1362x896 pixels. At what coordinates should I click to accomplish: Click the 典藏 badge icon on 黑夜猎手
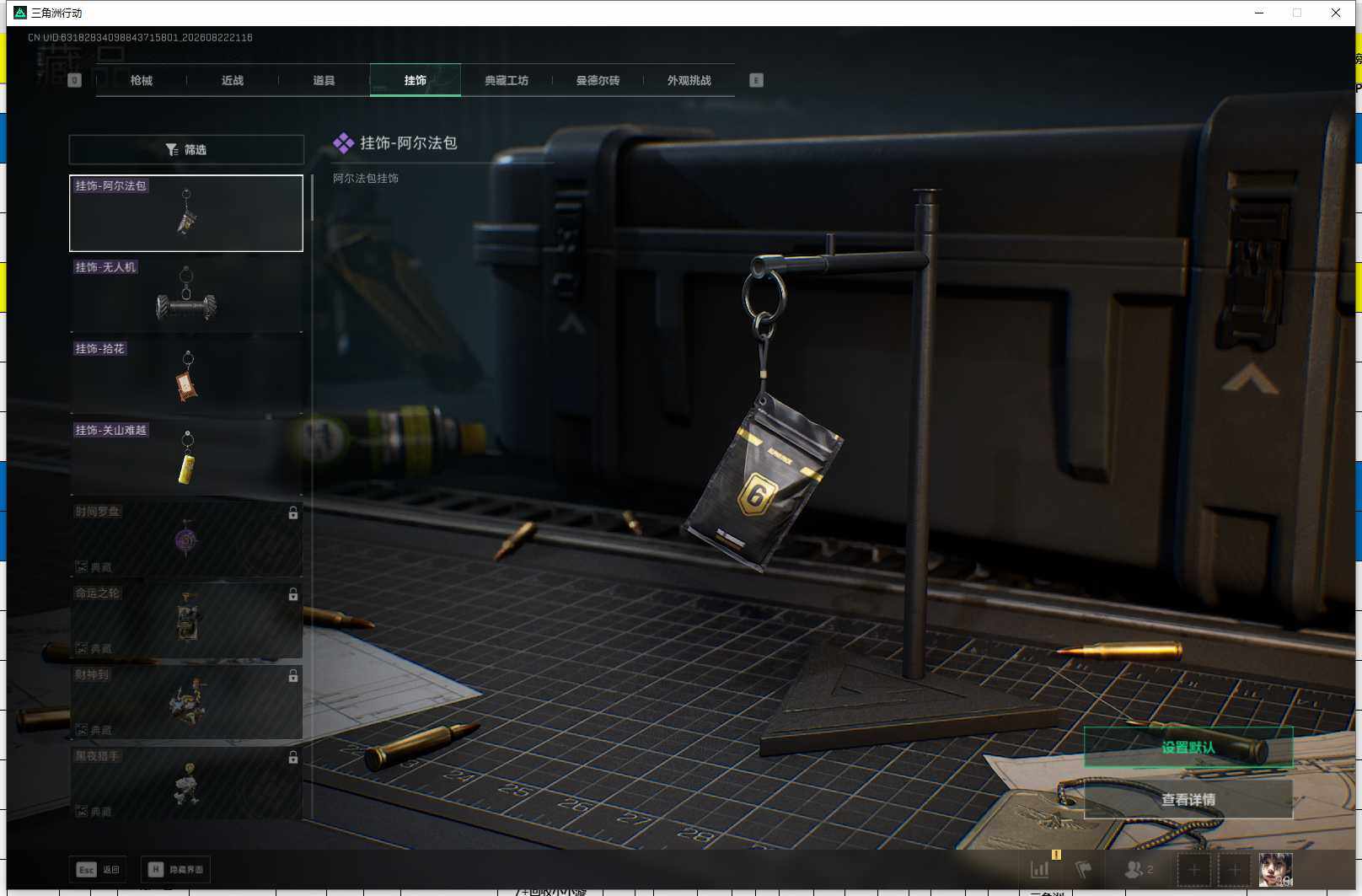(x=82, y=812)
